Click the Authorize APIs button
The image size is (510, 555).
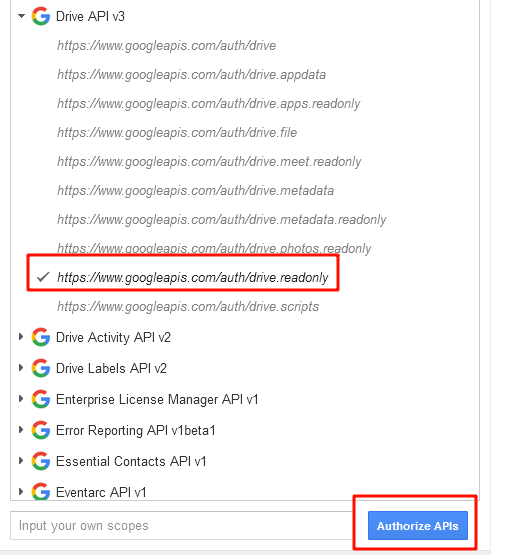tap(418, 526)
